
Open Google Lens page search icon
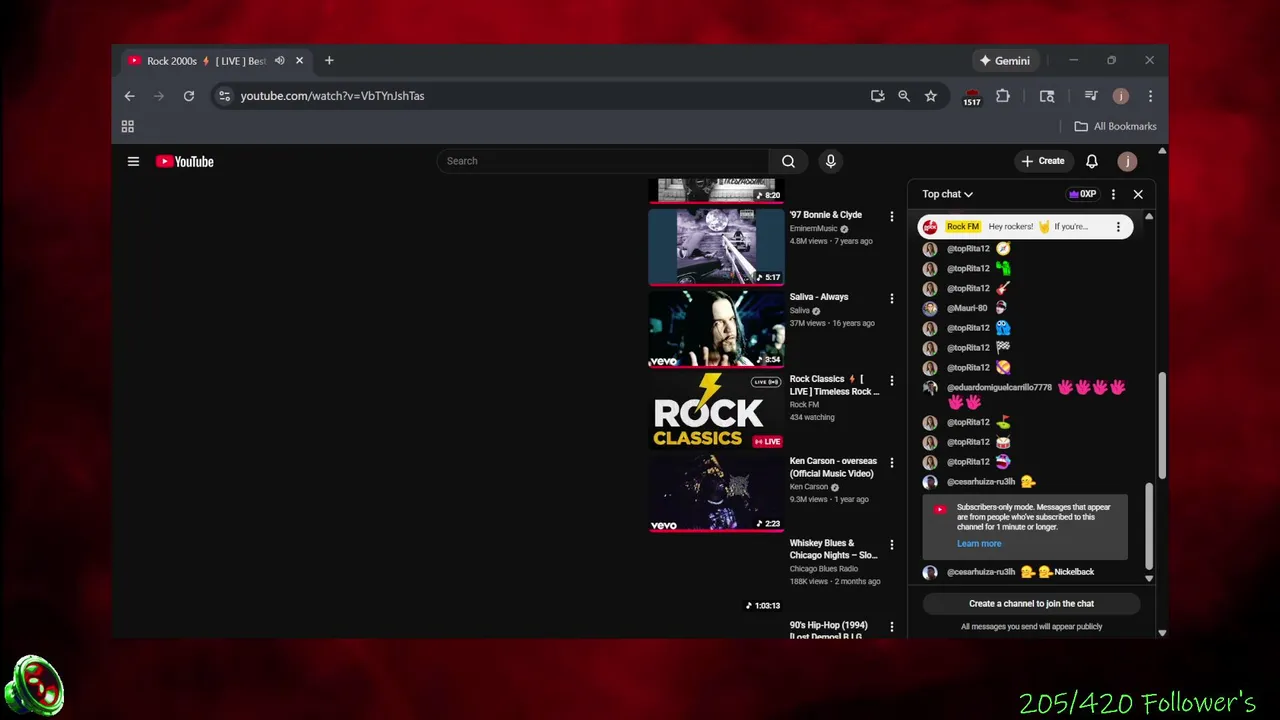[x=1047, y=96]
